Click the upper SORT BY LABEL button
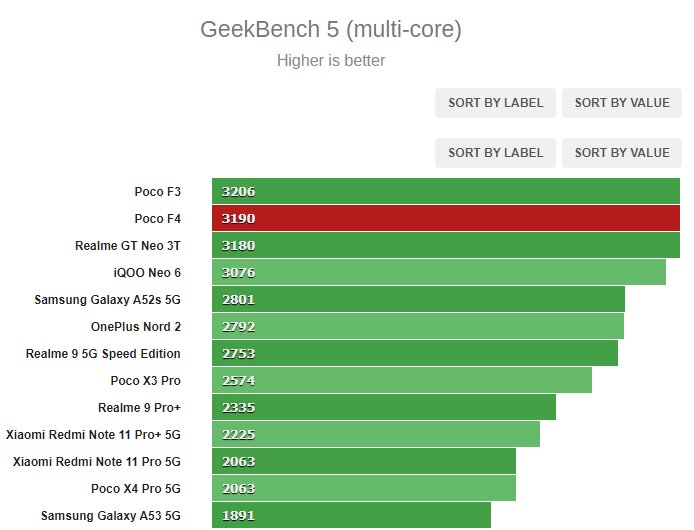This screenshot has width=694, height=530. pos(495,103)
